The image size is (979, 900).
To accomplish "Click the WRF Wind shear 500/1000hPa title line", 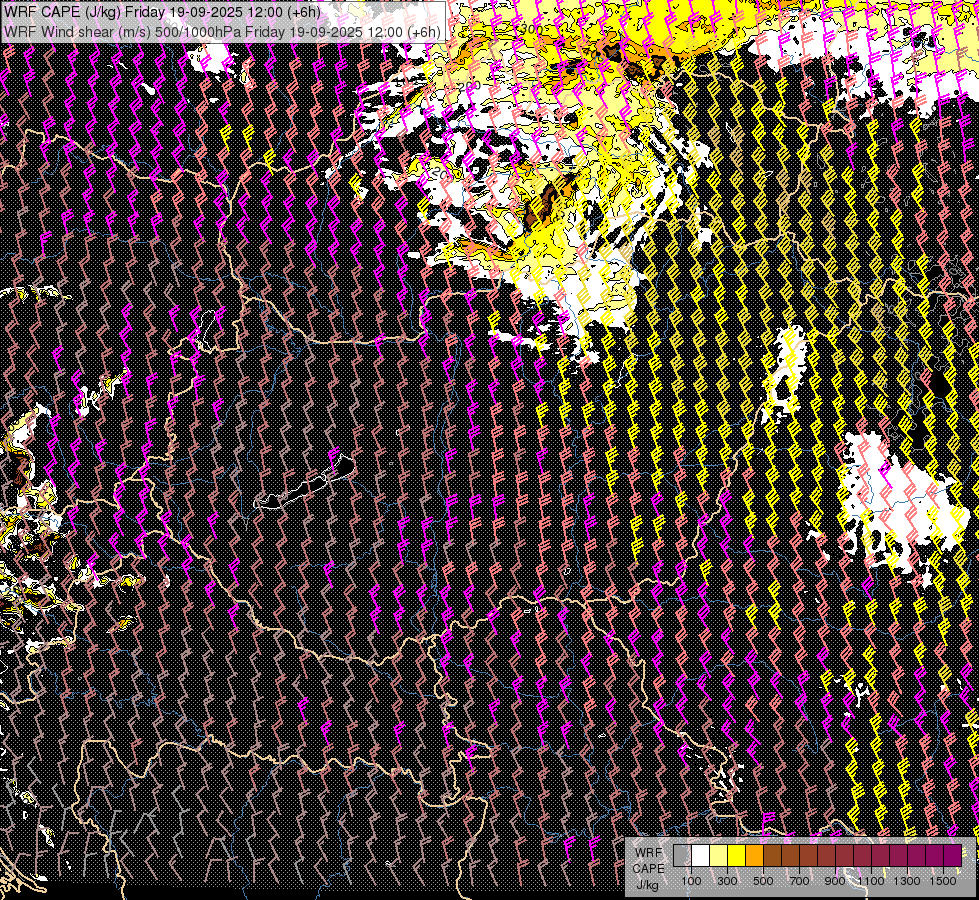I will coord(222,31).
